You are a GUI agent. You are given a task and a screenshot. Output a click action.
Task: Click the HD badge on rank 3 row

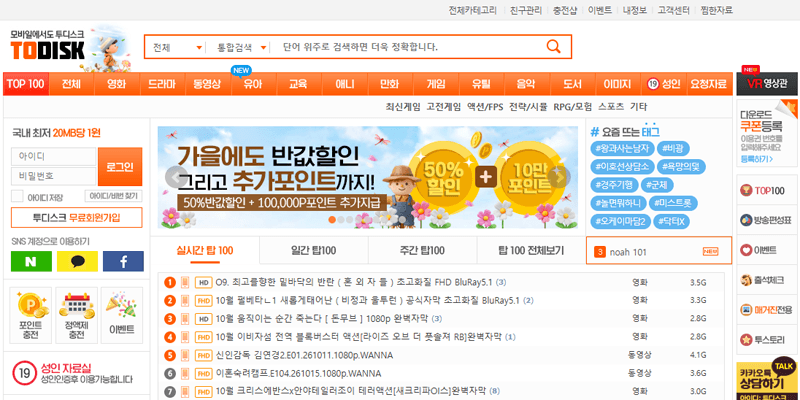click(x=204, y=319)
